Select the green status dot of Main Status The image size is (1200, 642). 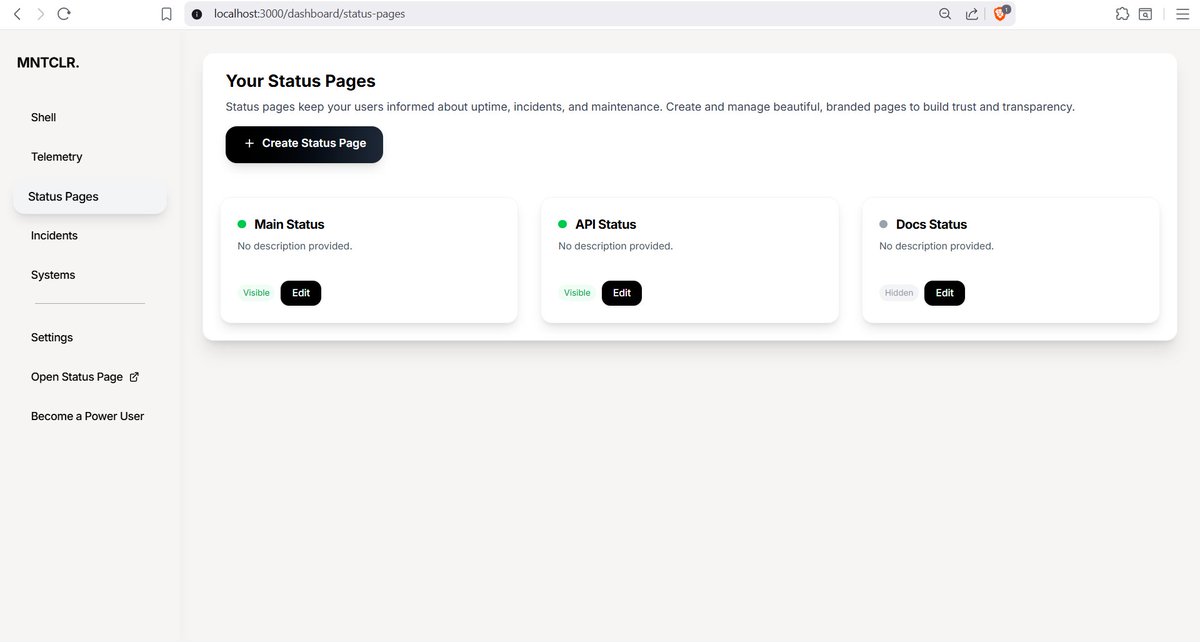tap(242, 224)
